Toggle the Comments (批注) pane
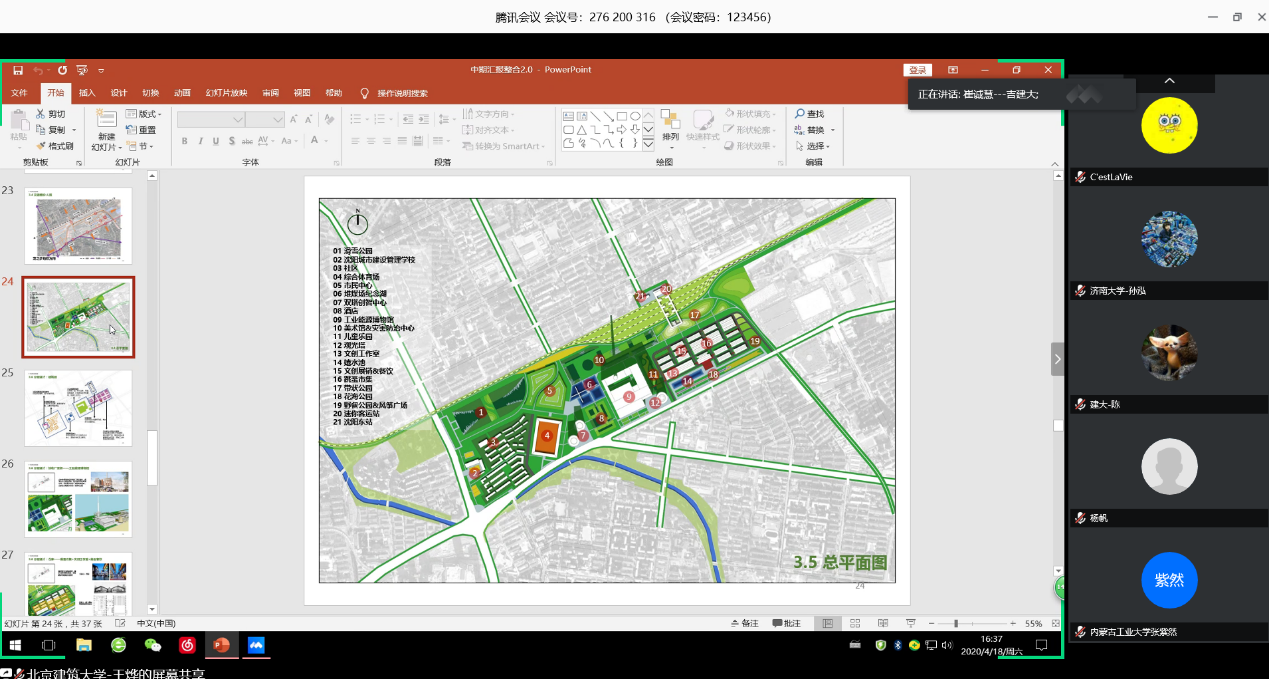Screen dimensions: 1269x679 787,623
